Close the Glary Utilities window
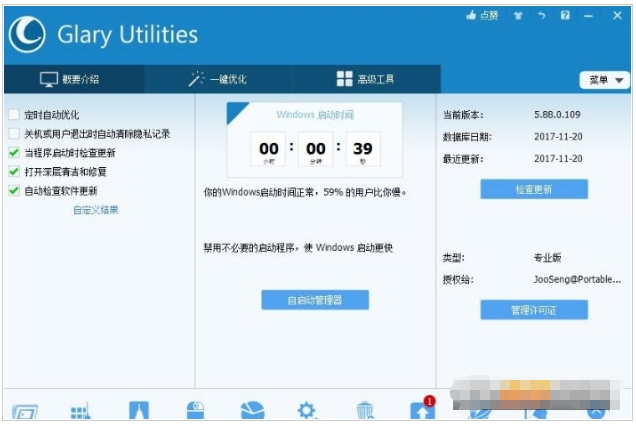Screen dimensions: 636x424 pos(617,15)
